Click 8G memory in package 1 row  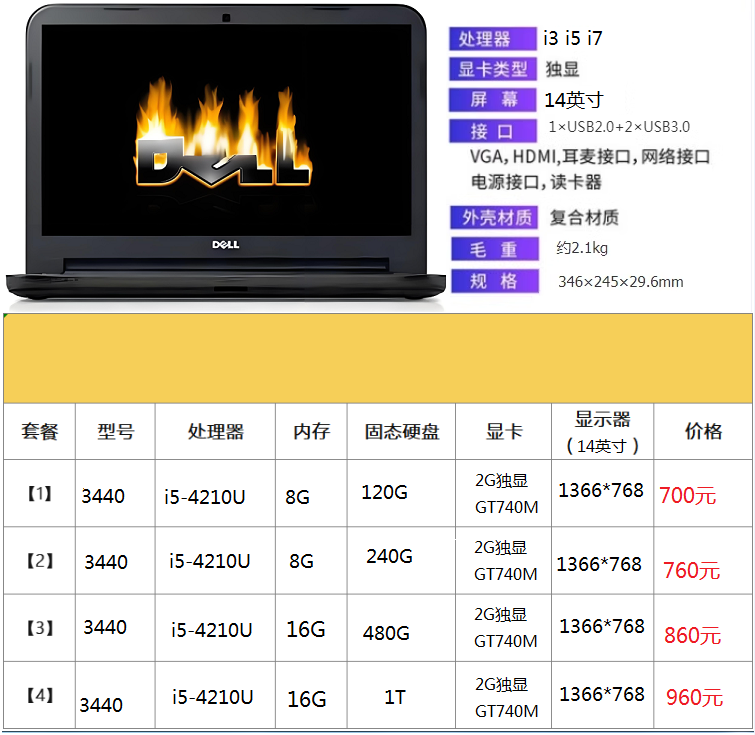tap(297, 497)
